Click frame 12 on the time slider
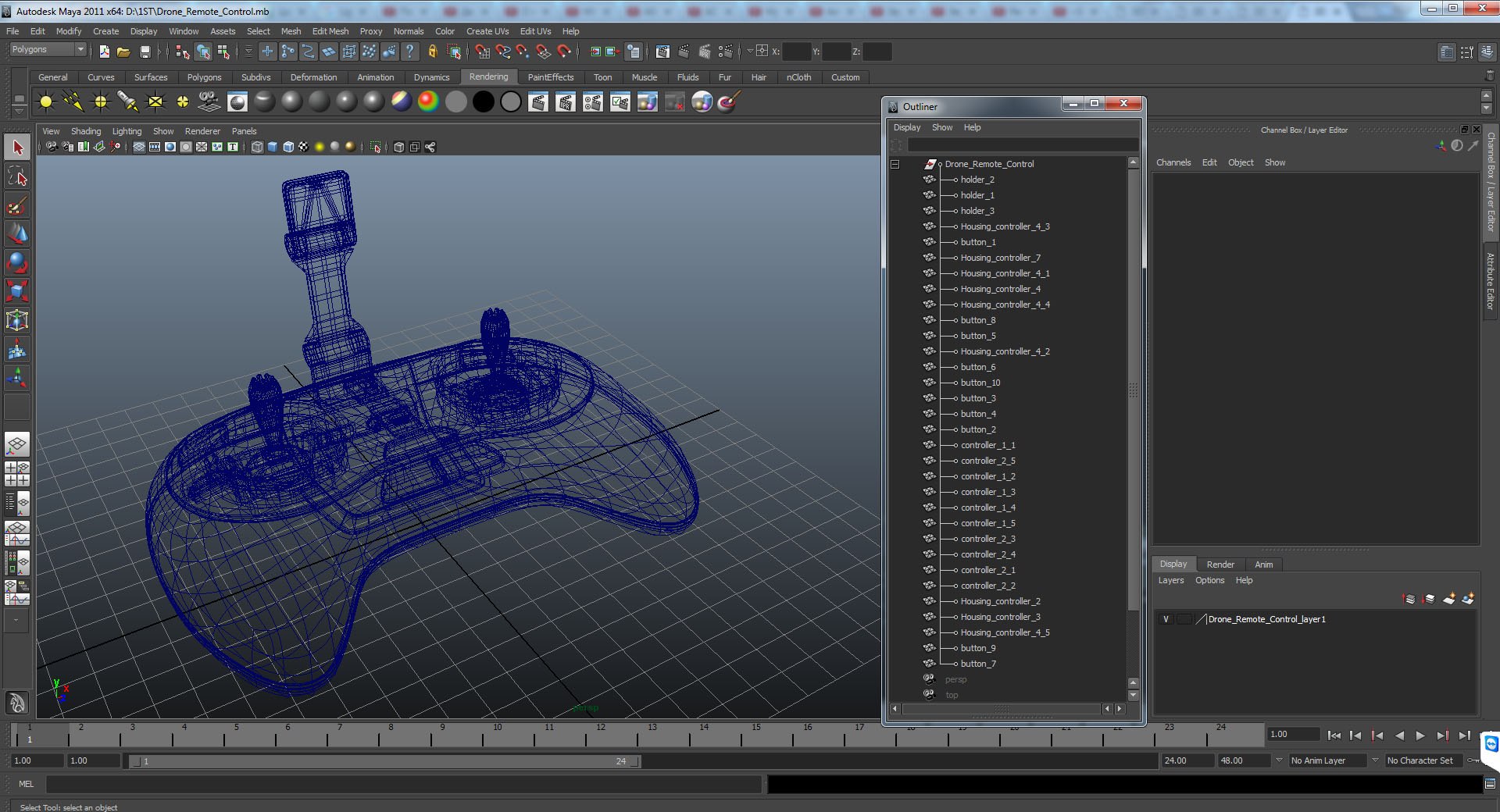 click(601, 735)
